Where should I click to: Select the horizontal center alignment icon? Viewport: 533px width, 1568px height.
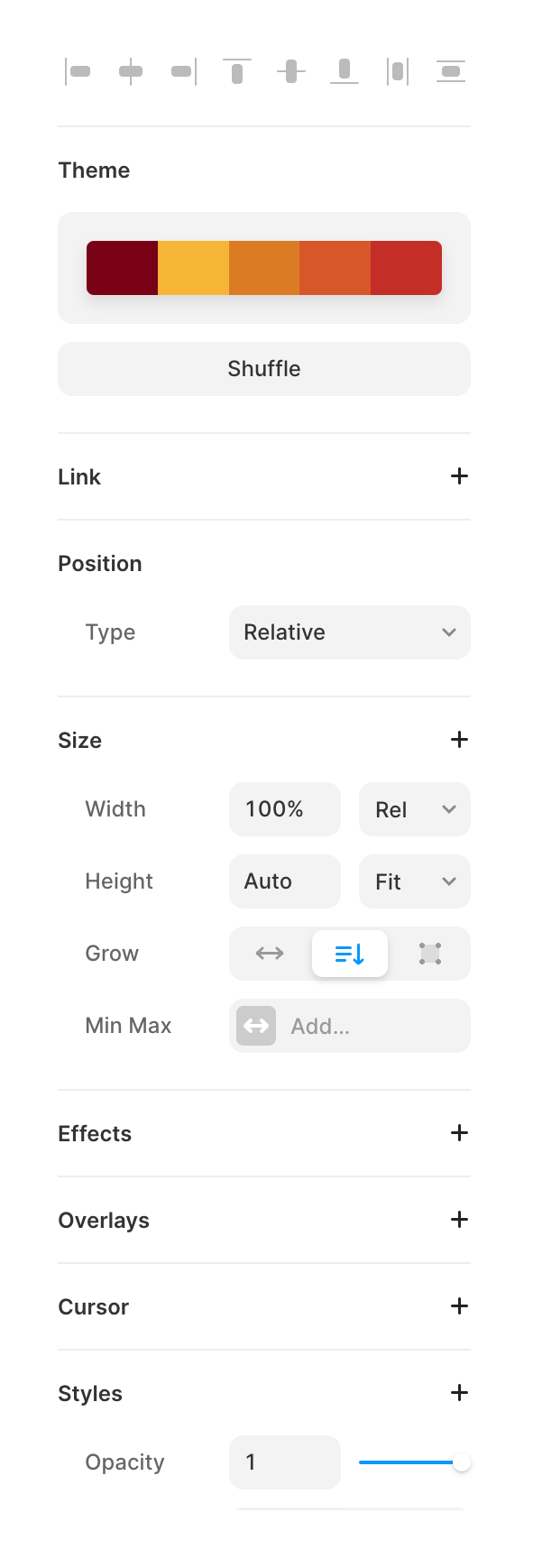131,71
